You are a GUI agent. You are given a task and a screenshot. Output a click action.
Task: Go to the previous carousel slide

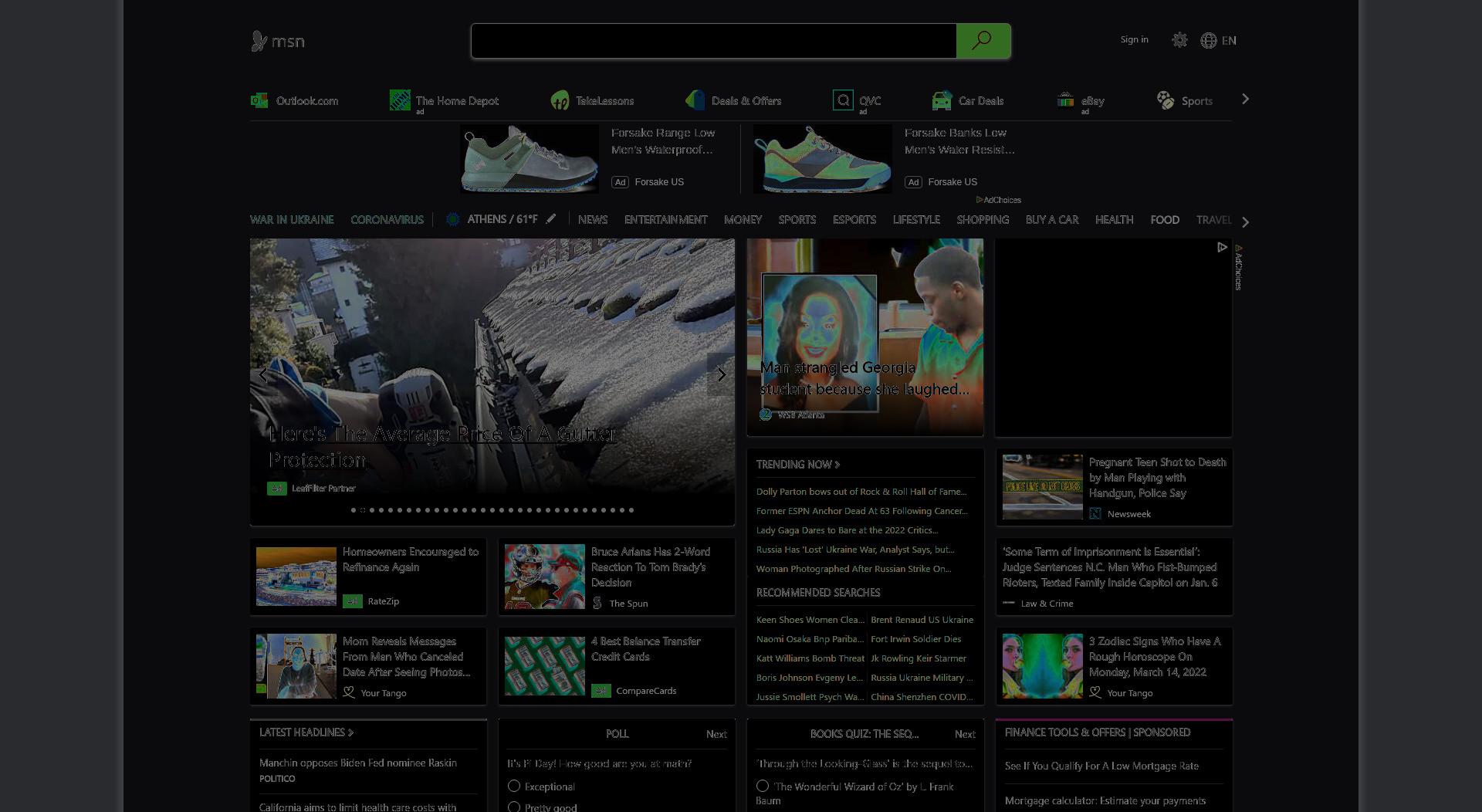tap(263, 375)
